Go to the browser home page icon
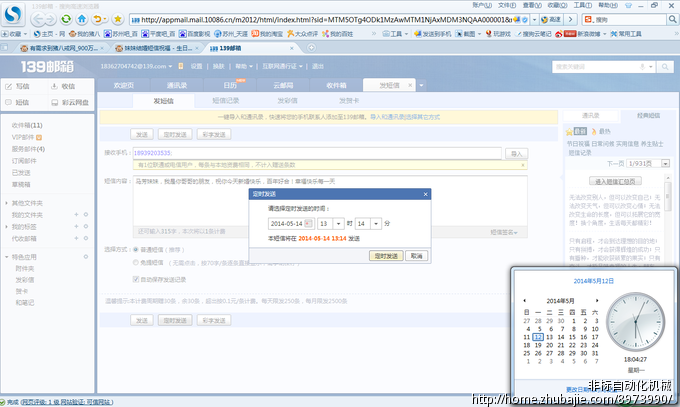This screenshot has width=680, height=407. pos(82,19)
